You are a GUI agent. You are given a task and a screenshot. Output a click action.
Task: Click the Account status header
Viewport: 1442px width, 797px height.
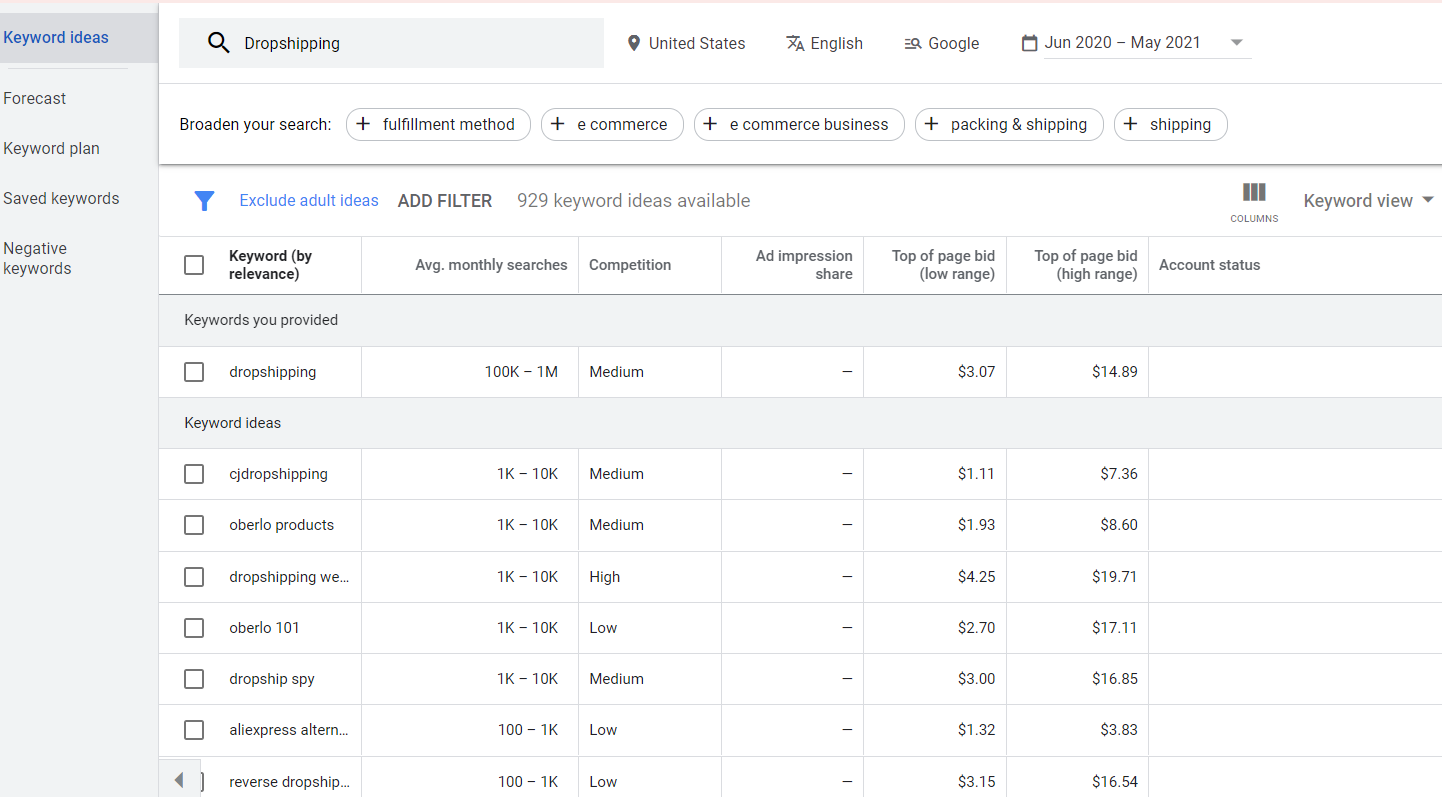[1209, 265]
